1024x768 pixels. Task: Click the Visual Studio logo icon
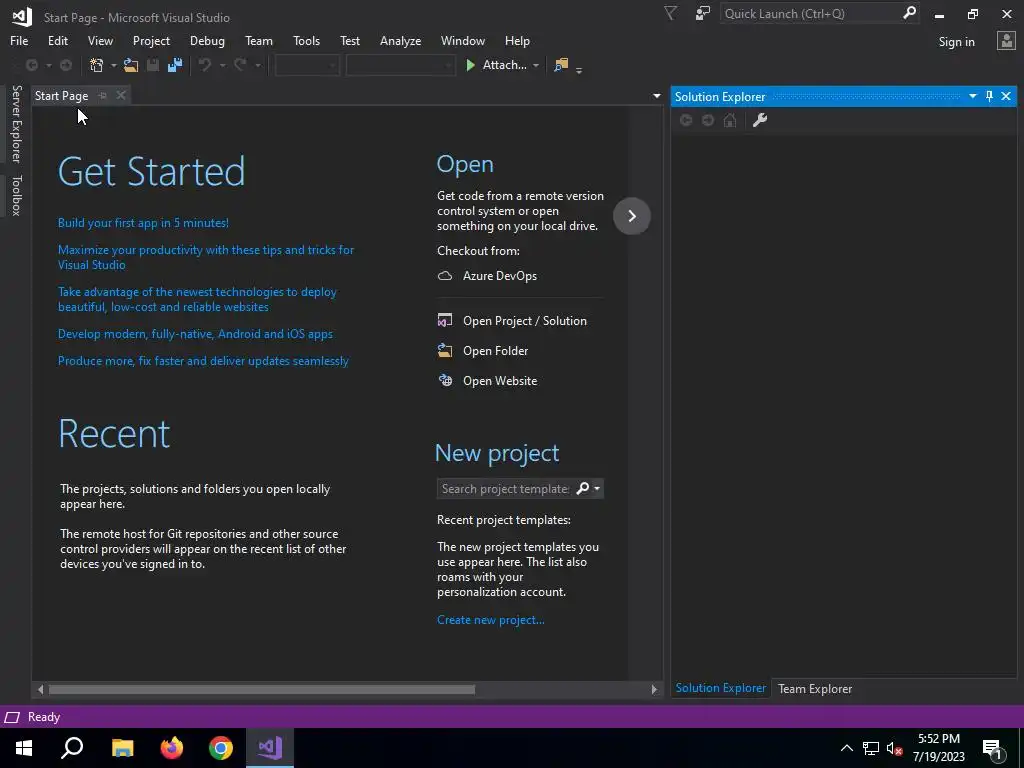pos(22,17)
